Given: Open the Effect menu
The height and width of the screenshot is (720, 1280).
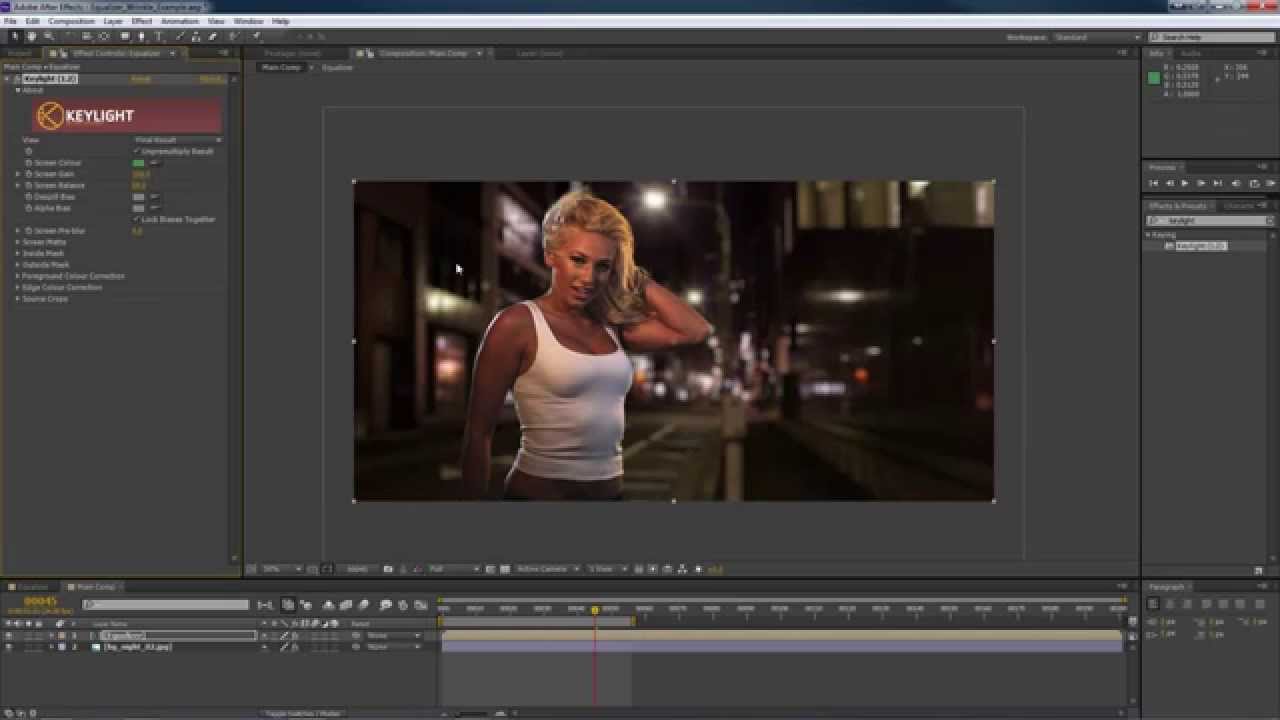Looking at the screenshot, I should pos(142,21).
